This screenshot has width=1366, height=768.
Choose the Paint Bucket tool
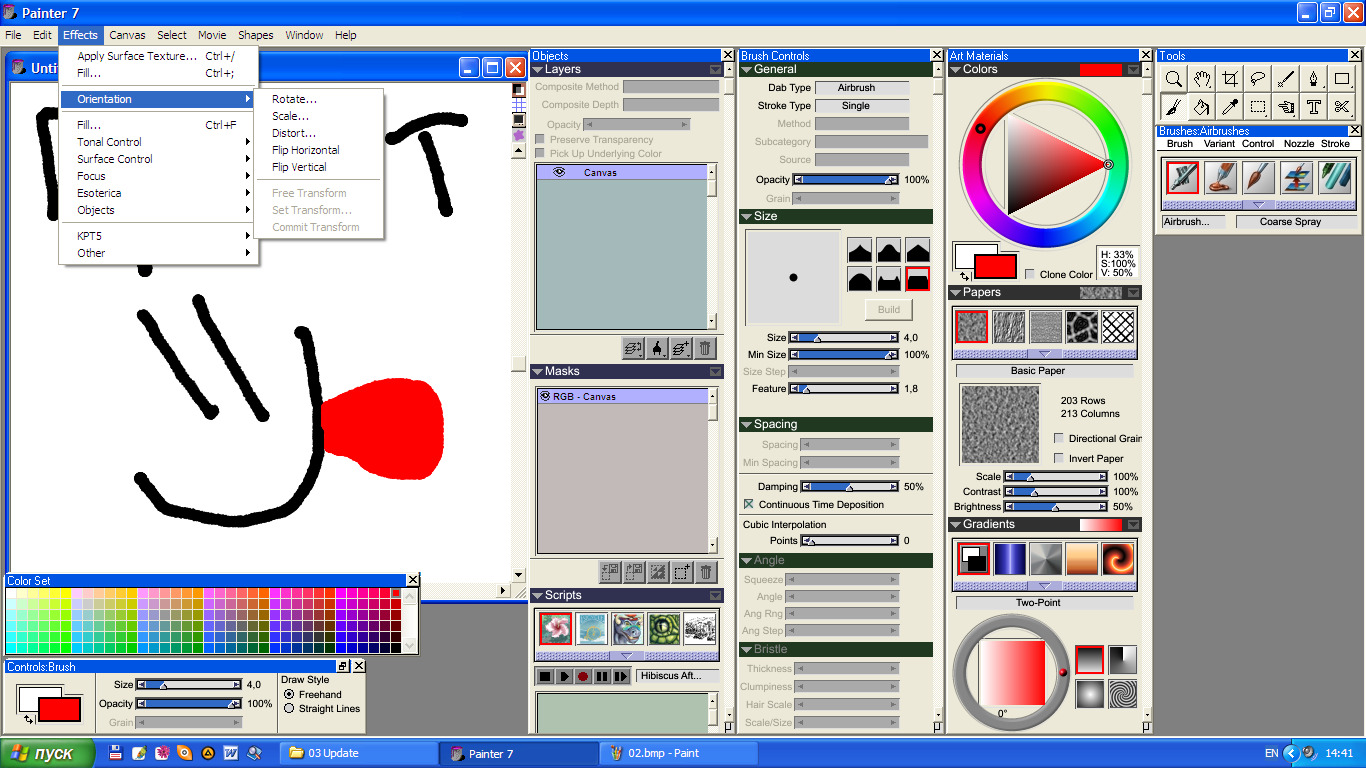1203,106
